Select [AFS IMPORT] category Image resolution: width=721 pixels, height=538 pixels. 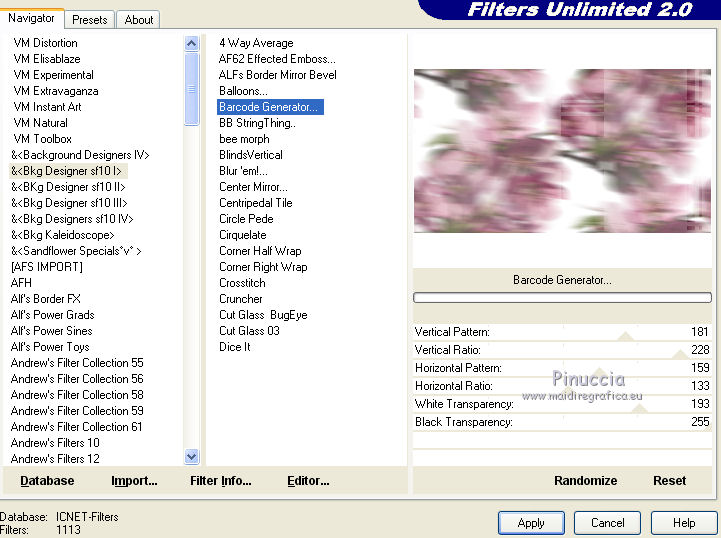pyautogui.click(x=47, y=267)
